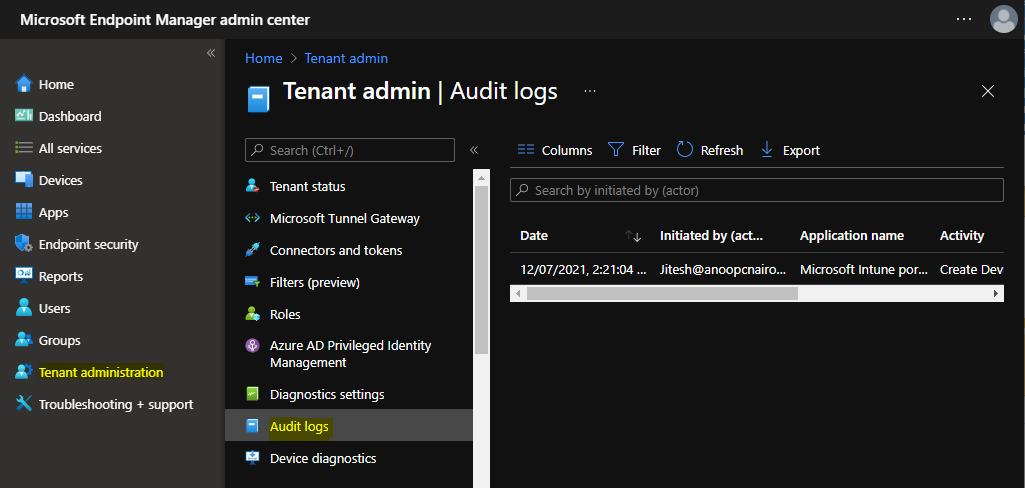The image size is (1025, 488).
Task: Collapse the main left navigation sidebar
Action: [211, 53]
